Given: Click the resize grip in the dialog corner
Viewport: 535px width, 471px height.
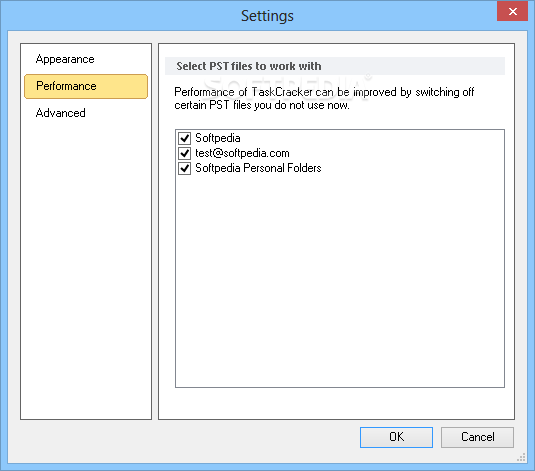Looking at the screenshot, I should click(x=521, y=457).
